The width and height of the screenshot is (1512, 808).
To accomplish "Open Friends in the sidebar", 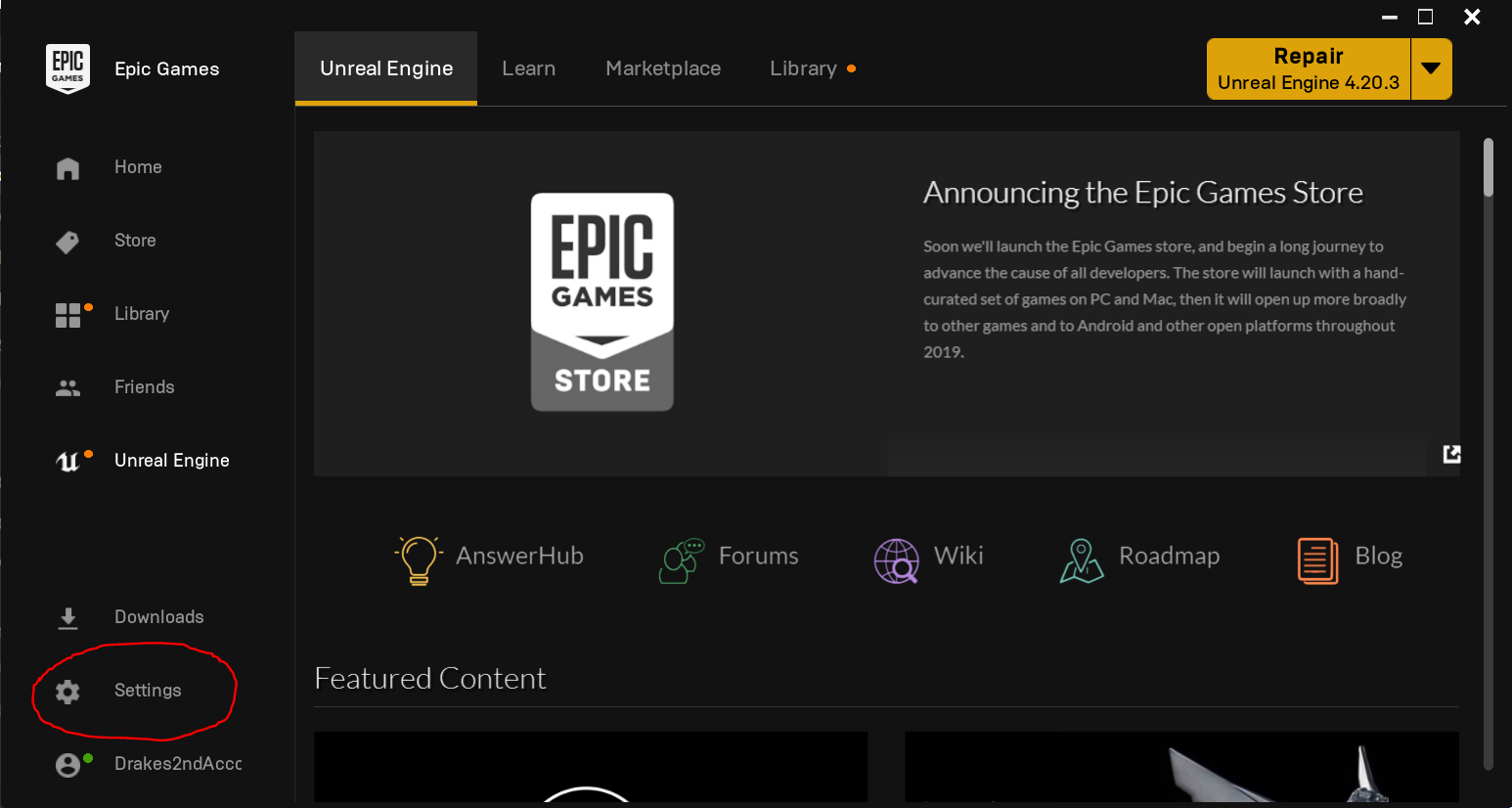I will (x=145, y=387).
